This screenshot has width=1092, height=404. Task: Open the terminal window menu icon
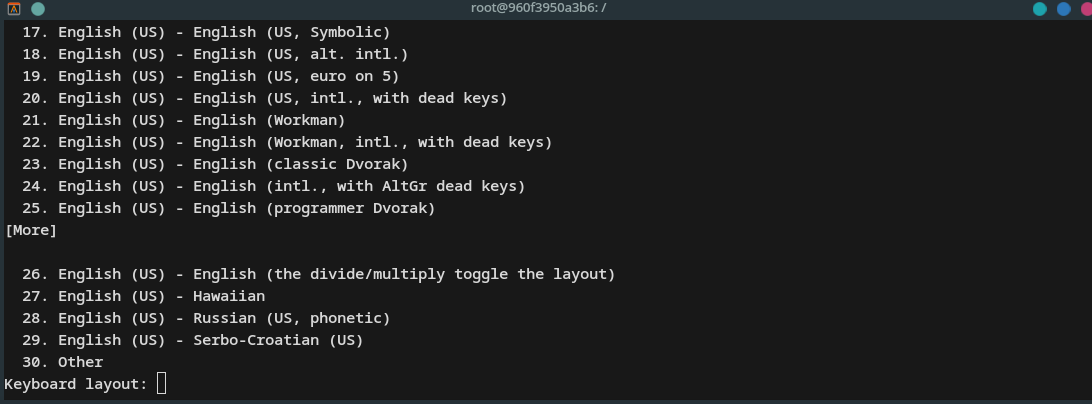13,9
